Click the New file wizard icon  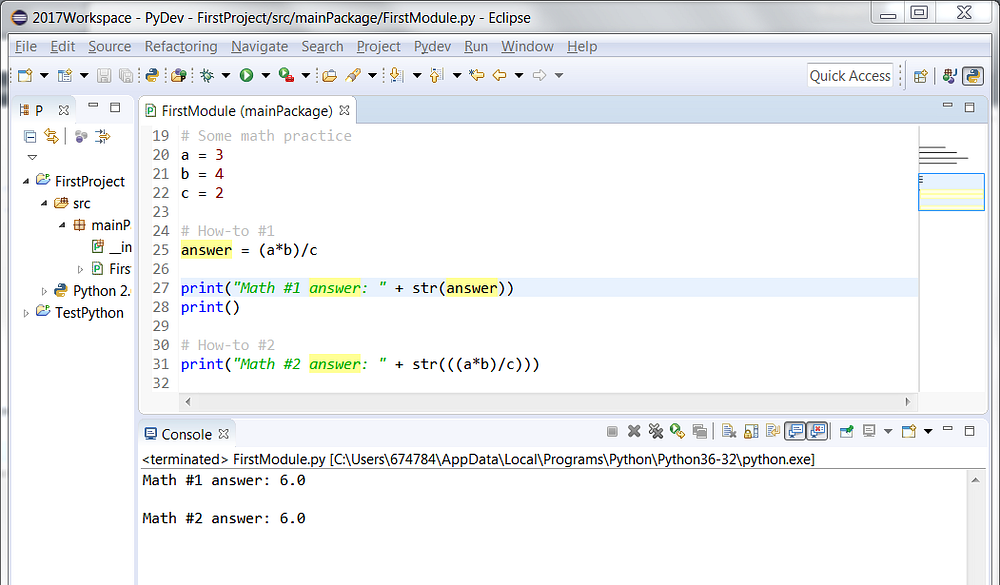pos(24,75)
